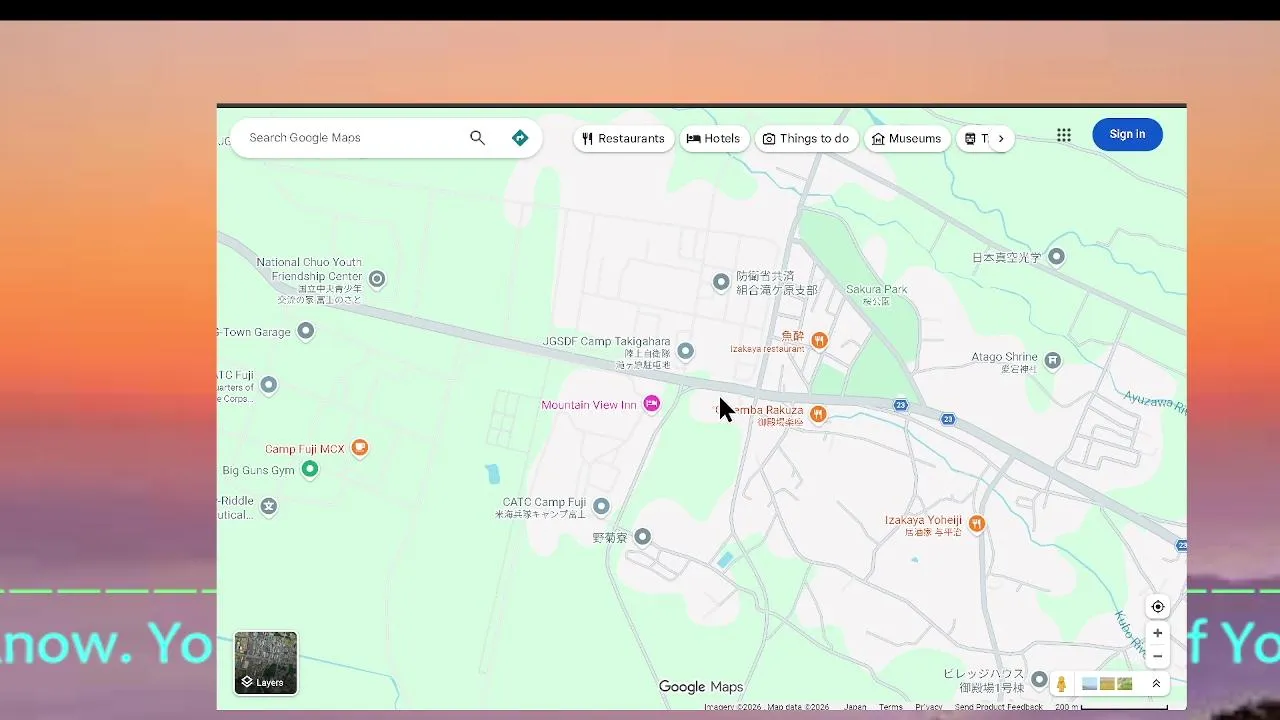This screenshot has height=720, width=1280.
Task: Open the Layers satellite thumbnail
Action: [266, 663]
